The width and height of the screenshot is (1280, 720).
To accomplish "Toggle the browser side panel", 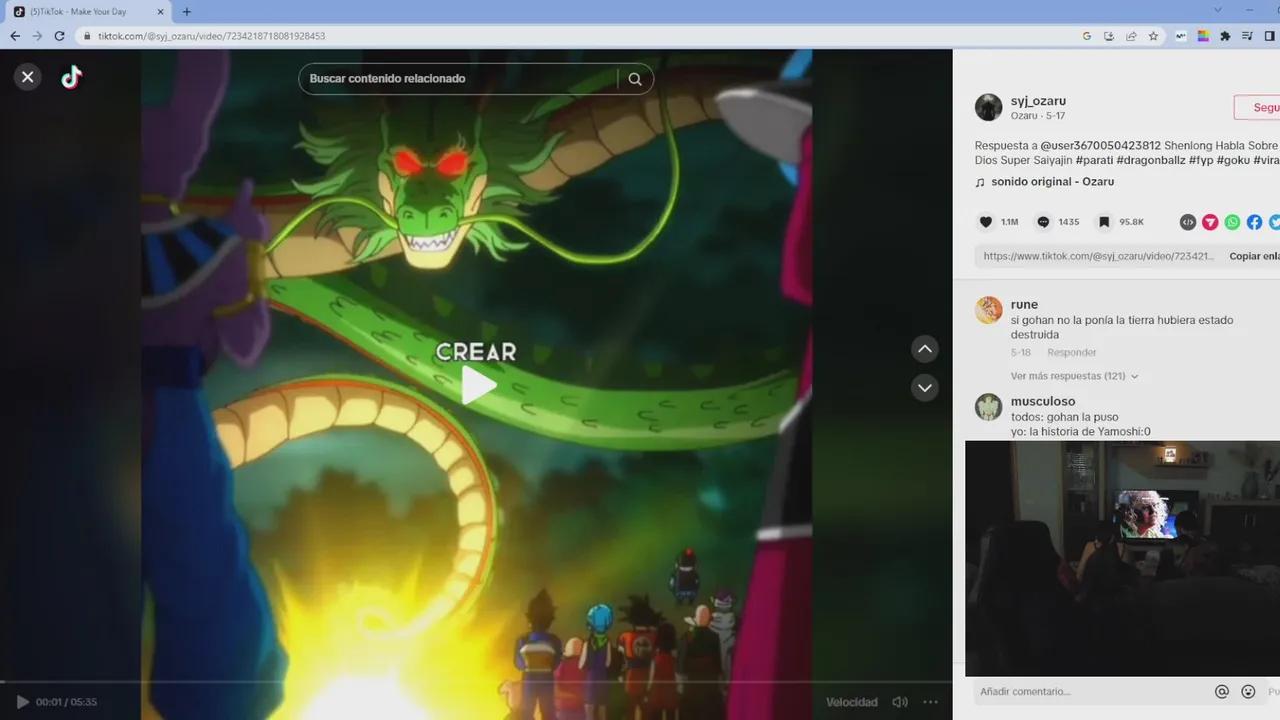I will click(1270, 36).
